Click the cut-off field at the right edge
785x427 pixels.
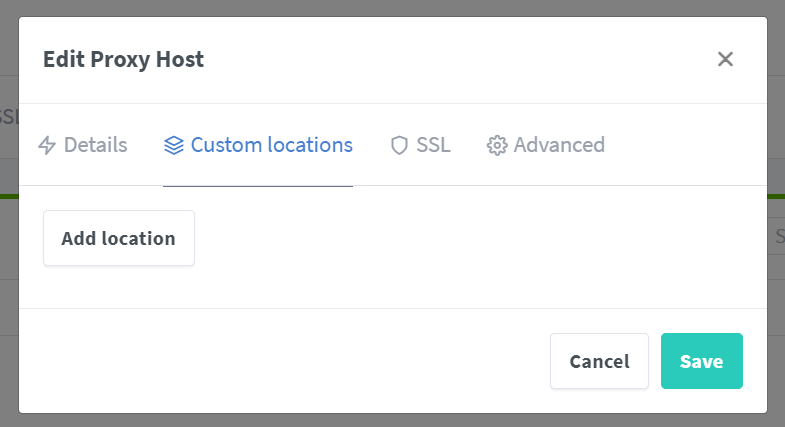(776, 238)
